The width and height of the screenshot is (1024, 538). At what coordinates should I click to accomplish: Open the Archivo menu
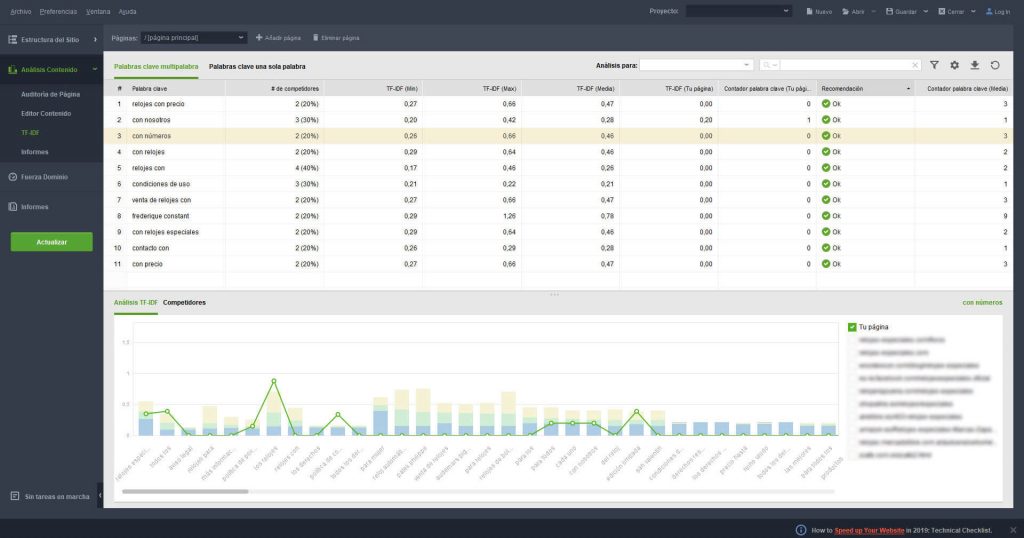[x=21, y=12]
